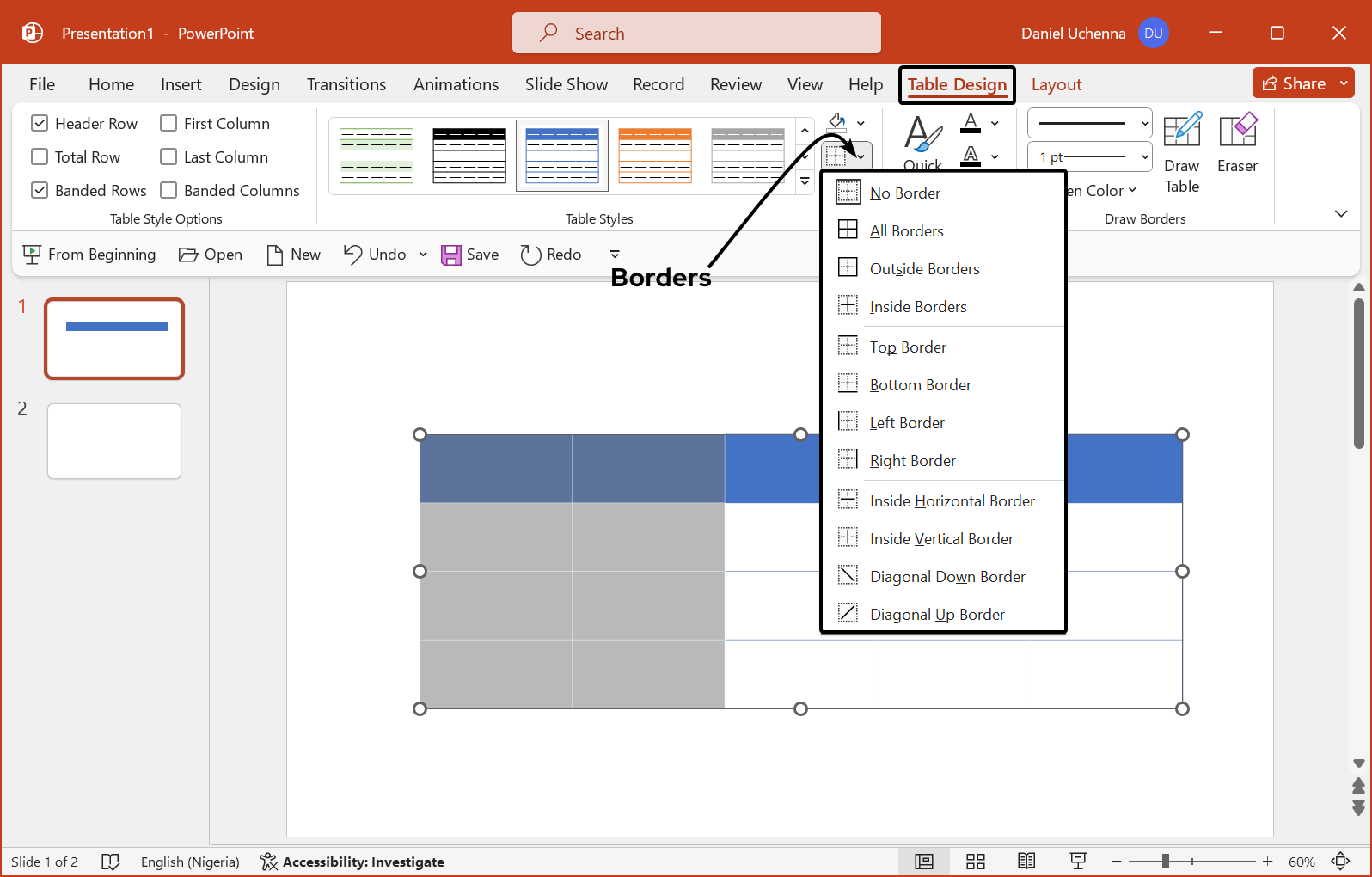
Task: Open Reading View from status bar
Action: (1026, 862)
